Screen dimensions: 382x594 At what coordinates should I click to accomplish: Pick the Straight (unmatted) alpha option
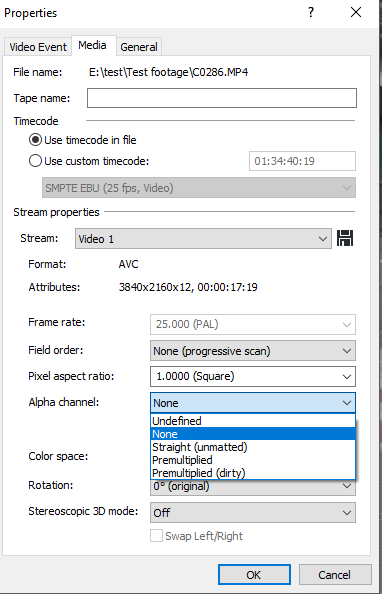point(253,447)
